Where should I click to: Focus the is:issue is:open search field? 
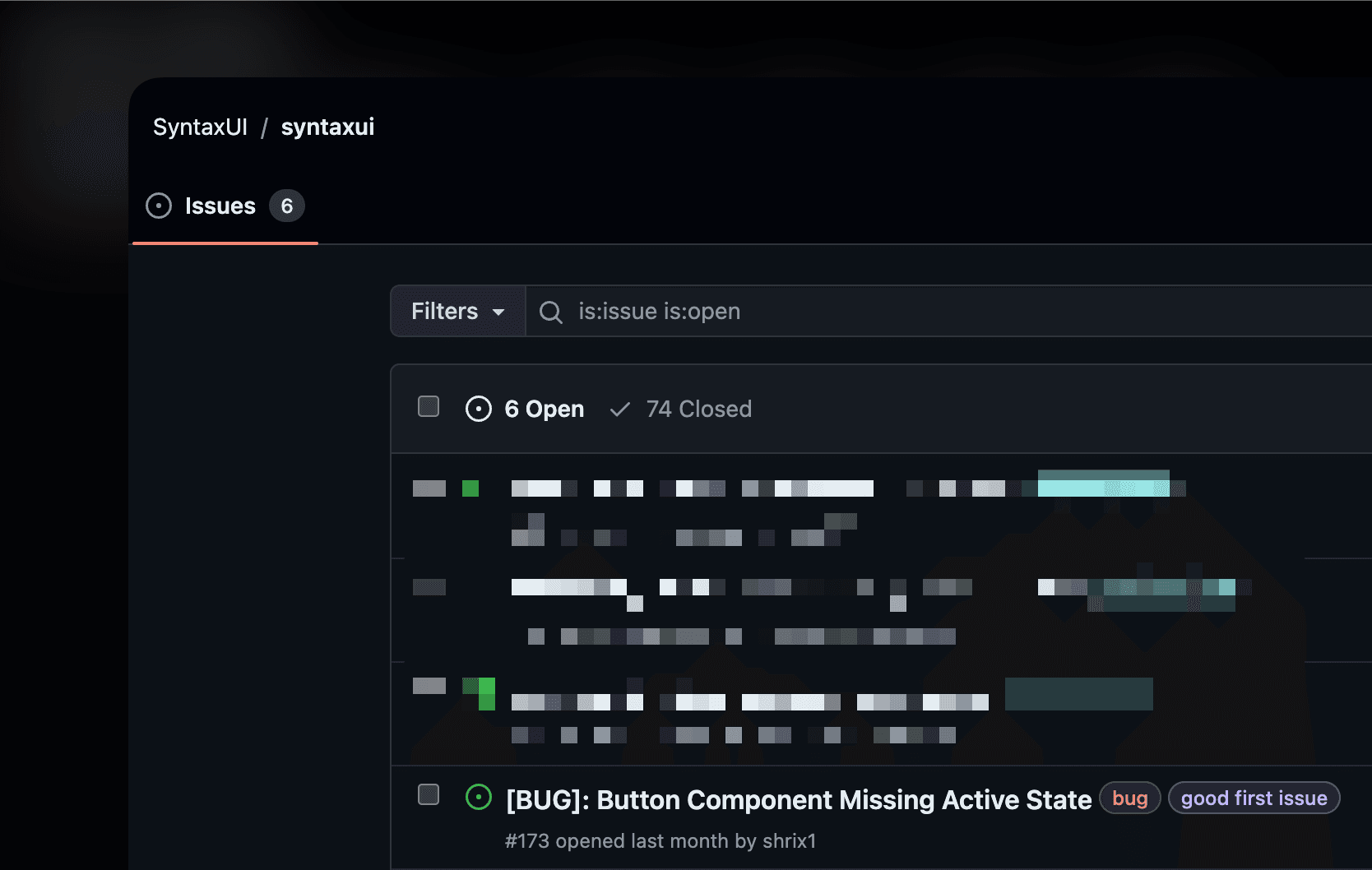[948, 311]
